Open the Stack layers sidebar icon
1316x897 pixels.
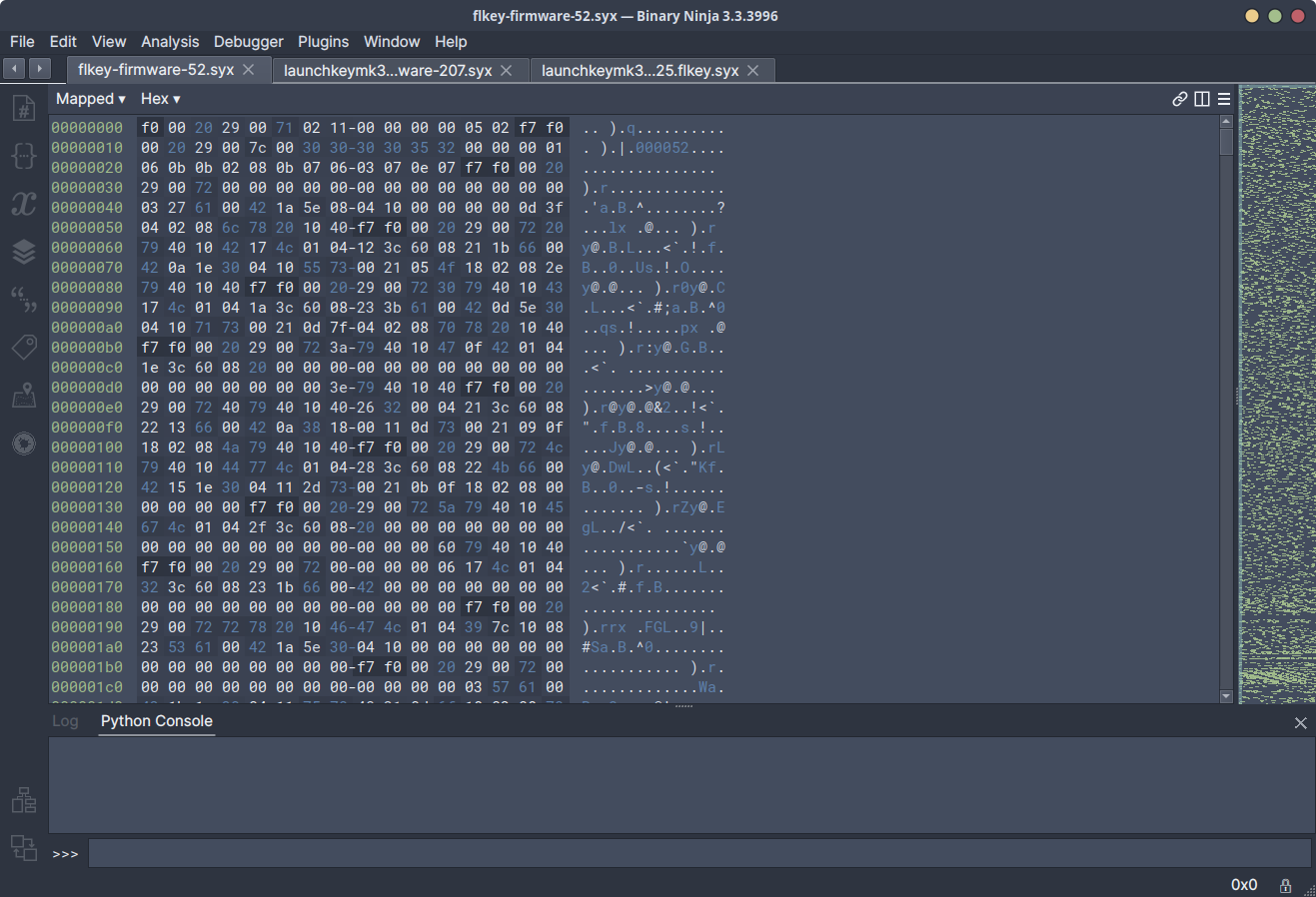24,252
